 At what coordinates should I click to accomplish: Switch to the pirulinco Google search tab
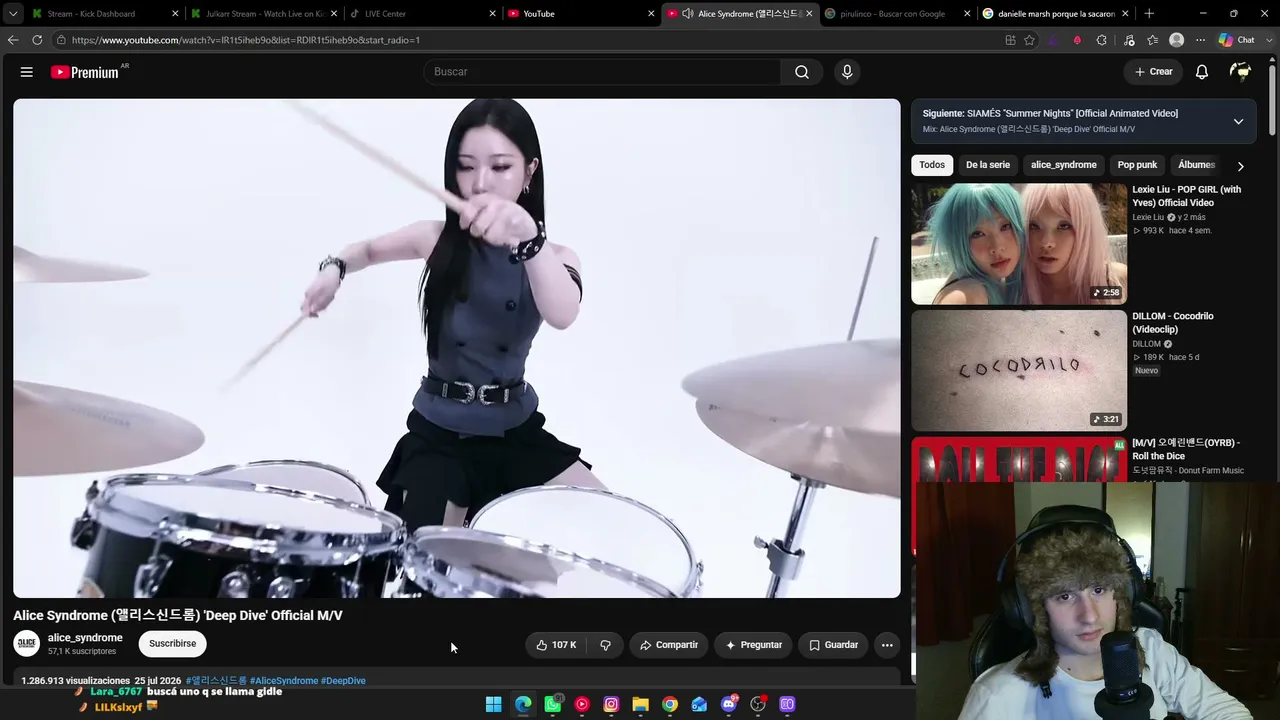click(x=897, y=14)
